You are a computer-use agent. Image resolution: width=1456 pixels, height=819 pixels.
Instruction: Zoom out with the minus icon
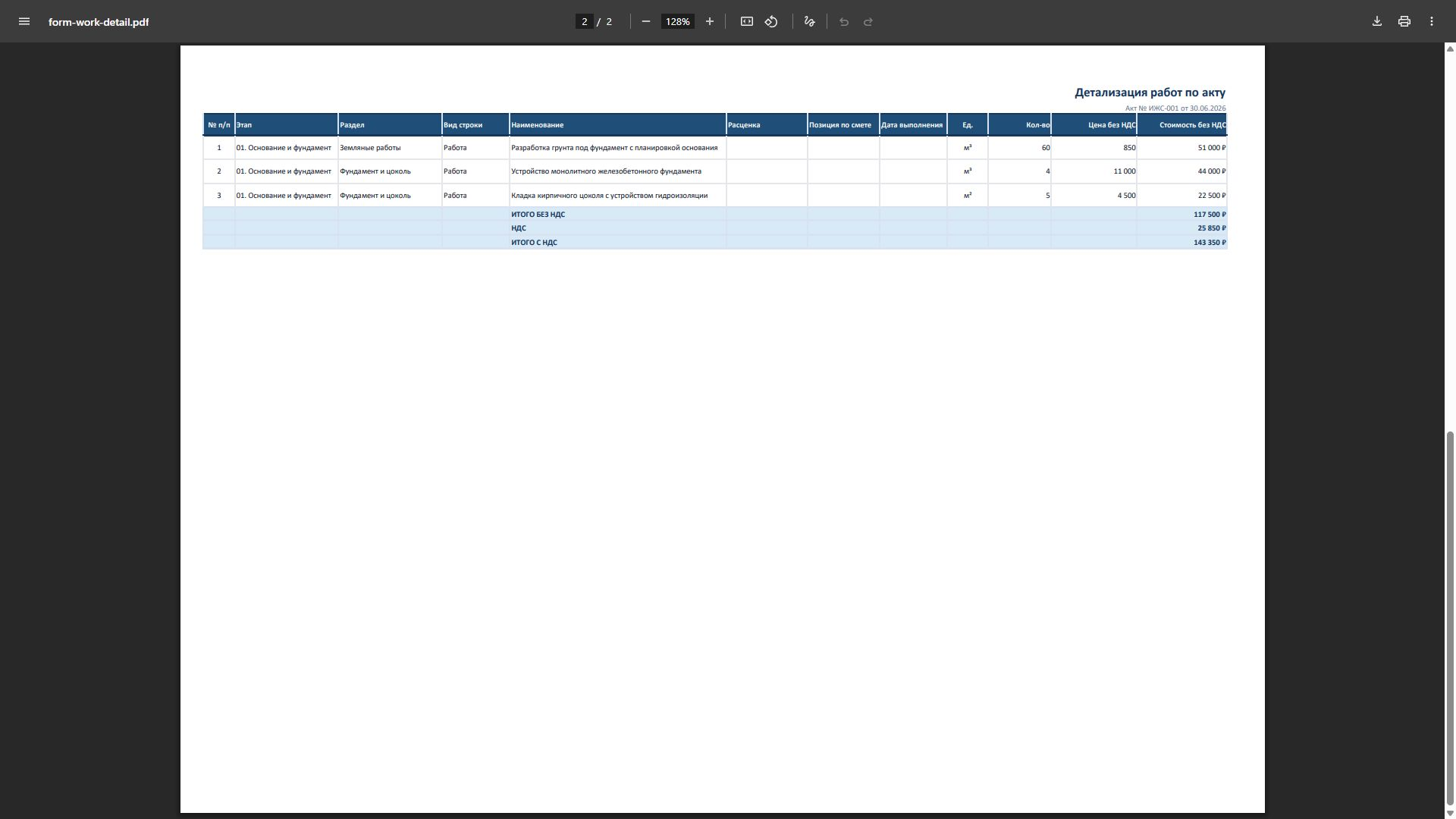click(x=646, y=21)
